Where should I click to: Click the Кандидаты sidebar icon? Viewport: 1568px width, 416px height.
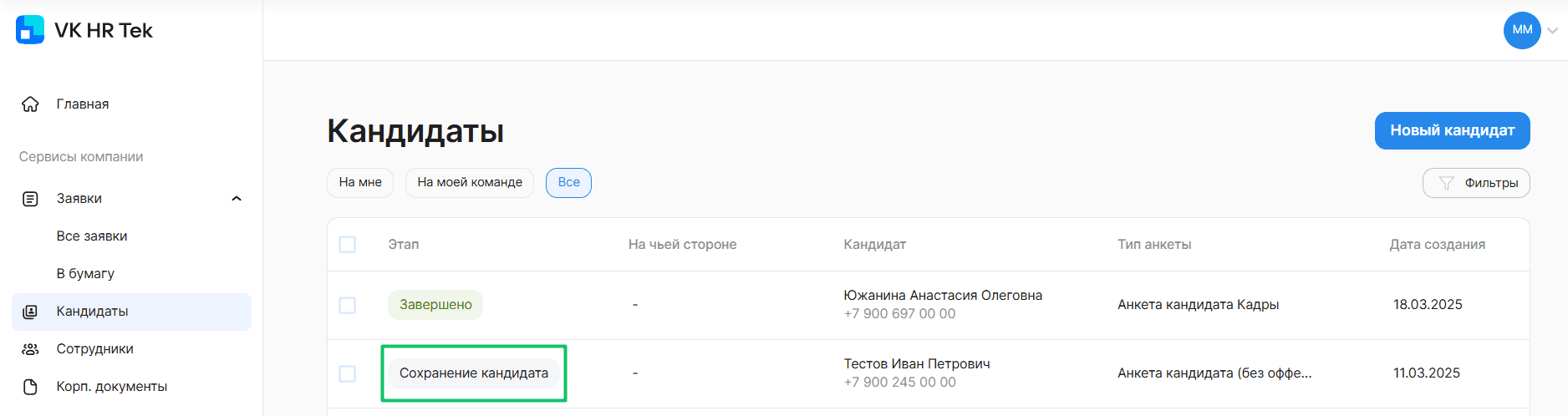30,312
